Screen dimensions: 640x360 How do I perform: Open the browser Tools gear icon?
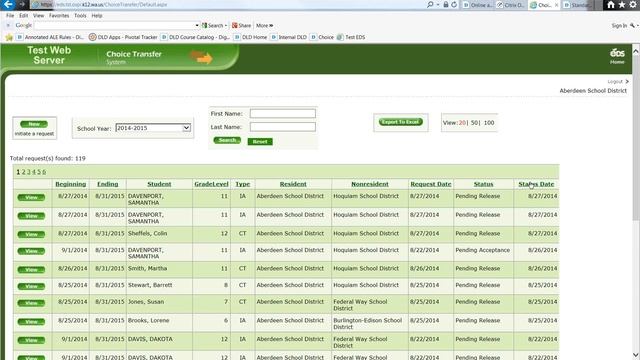pyautogui.click(x=633, y=5)
